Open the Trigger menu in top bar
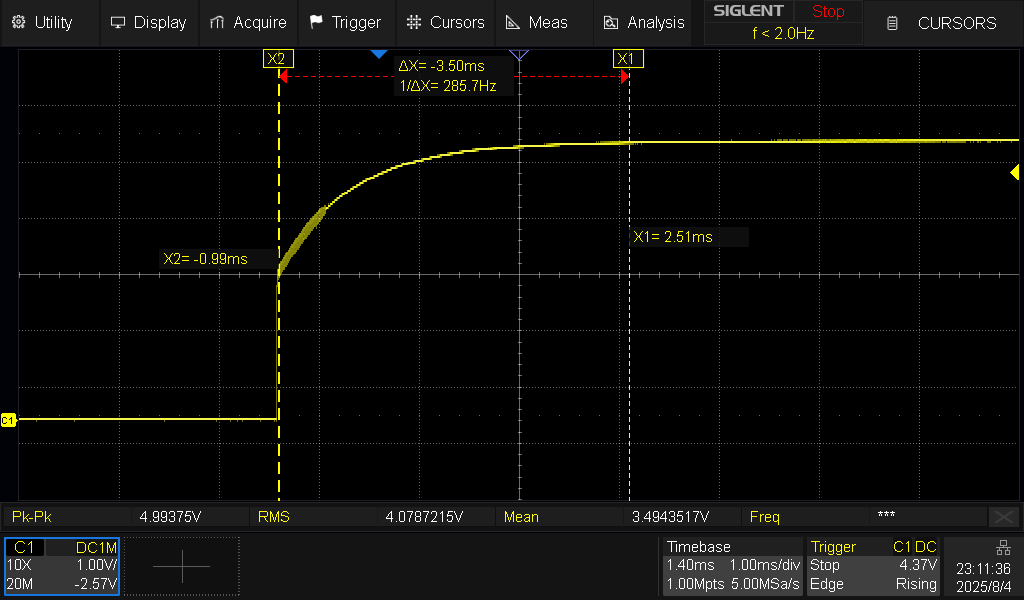Image resolution: width=1024 pixels, height=600 pixels. [x=345, y=22]
